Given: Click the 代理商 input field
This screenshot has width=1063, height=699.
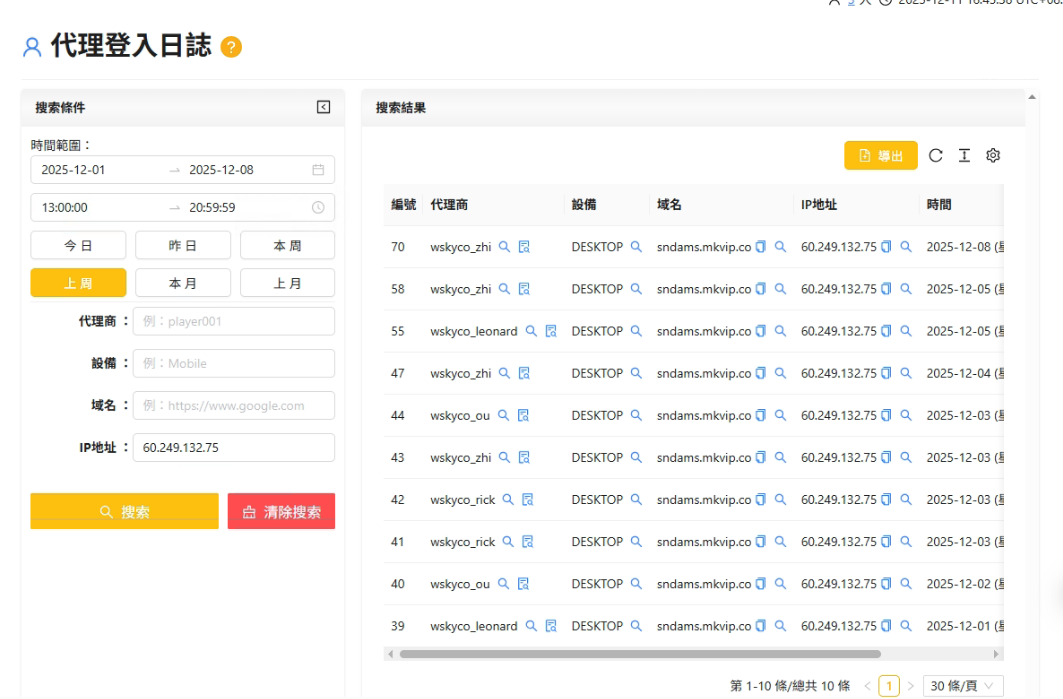Looking at the screenshot, I should click(x=233, y=321).
